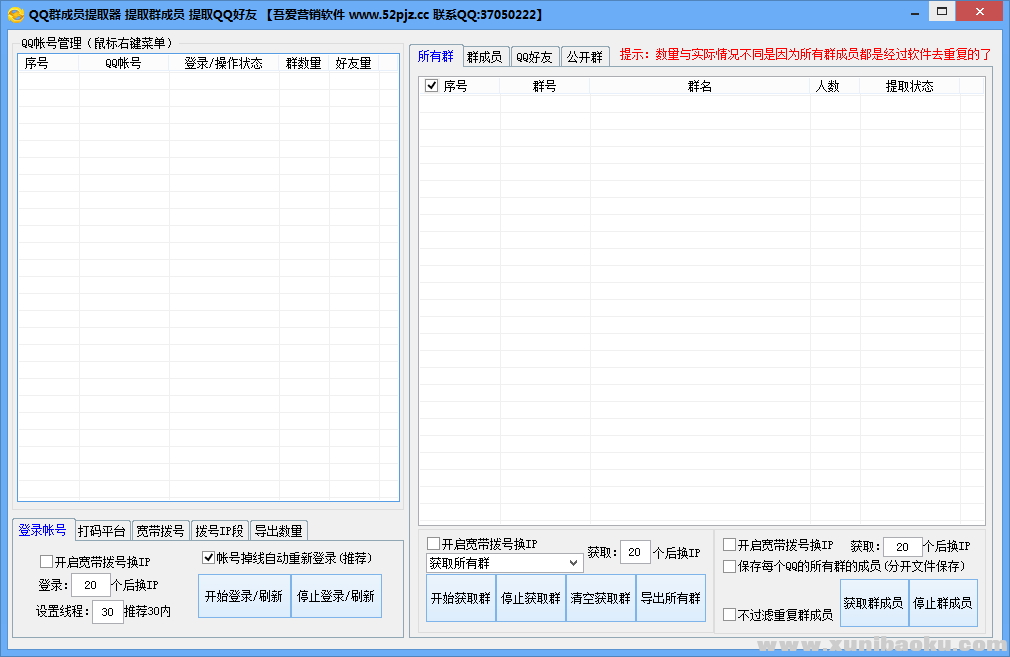Open the QQ好友 tab
The image size is (1010, 657).
pyautogui.click(x=533, y=57)
